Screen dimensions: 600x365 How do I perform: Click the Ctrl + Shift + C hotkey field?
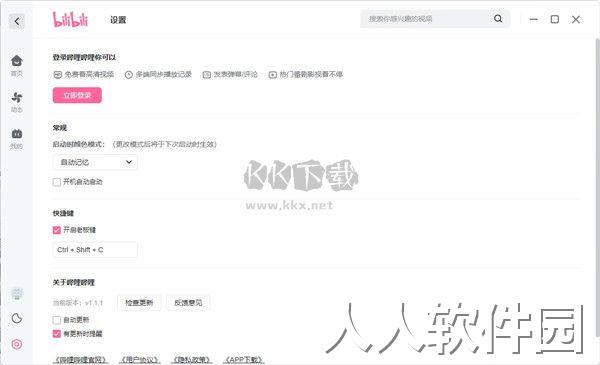pos(95,250)
